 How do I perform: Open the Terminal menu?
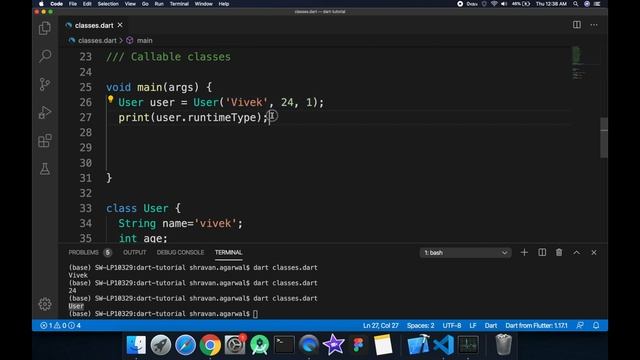point(179,4)
